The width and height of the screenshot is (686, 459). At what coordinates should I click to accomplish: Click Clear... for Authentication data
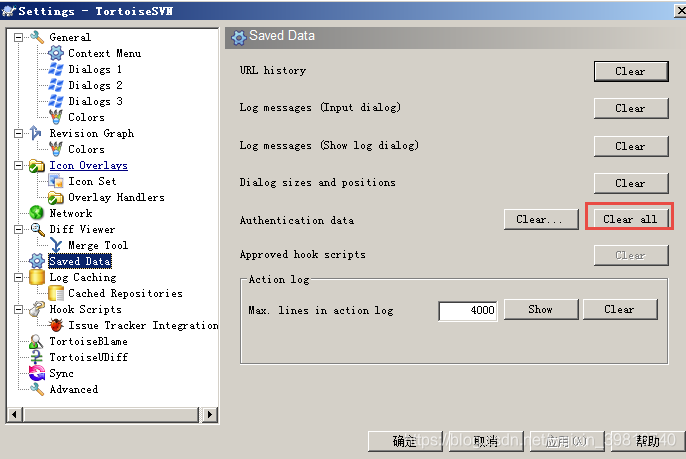pyautogui.click(x=541, y=219)
